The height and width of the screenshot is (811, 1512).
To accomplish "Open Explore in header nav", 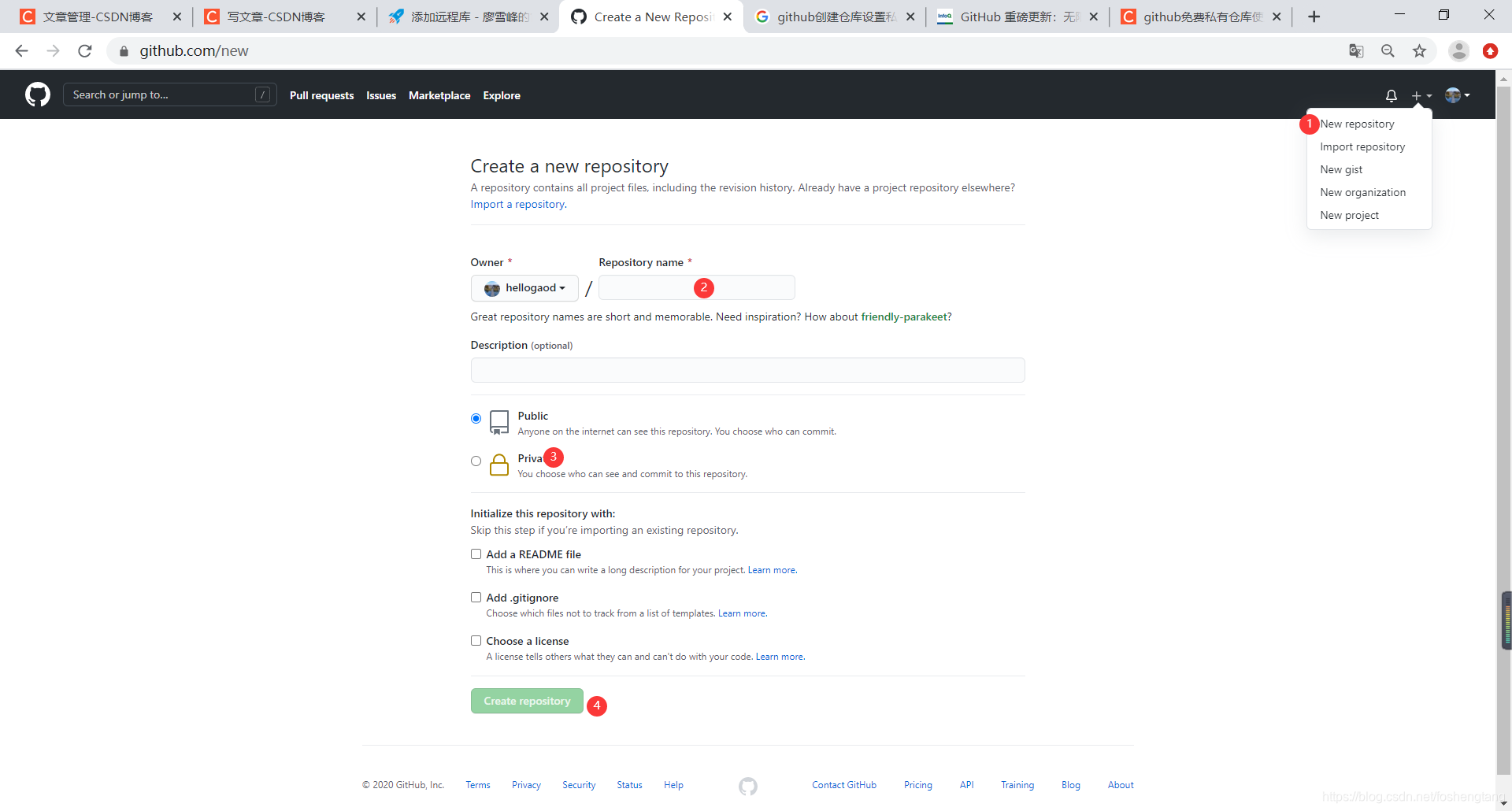I will pos(502,95).
